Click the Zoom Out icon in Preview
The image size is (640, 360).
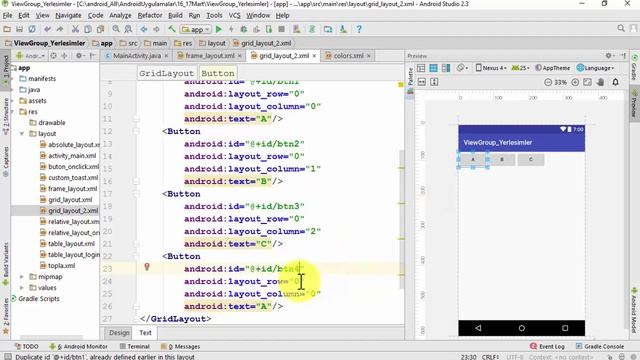548,82
